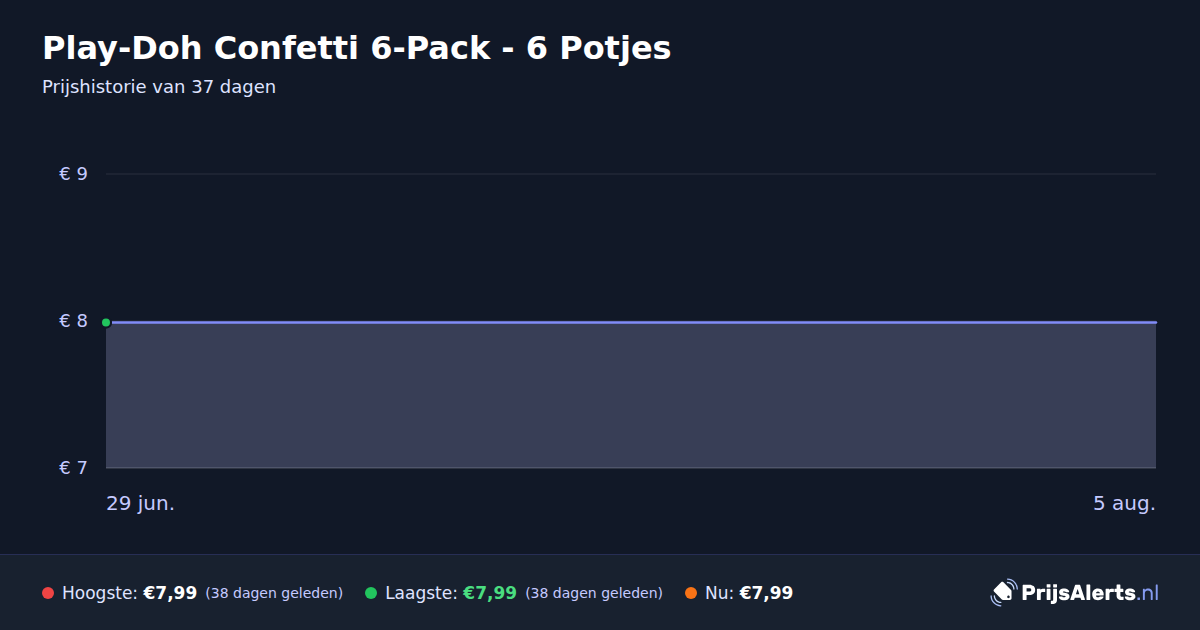
Task: Click the € 9 horizontal gridline
Action: 631,174
